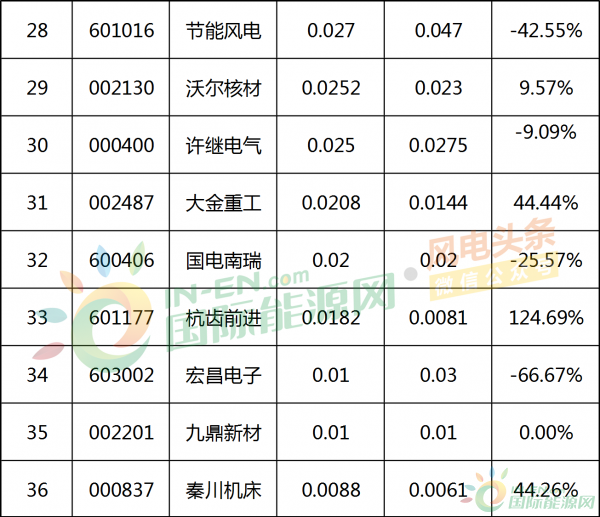Click value 0.0252
This screenshot has height=517, width=600.
(331, 88)
